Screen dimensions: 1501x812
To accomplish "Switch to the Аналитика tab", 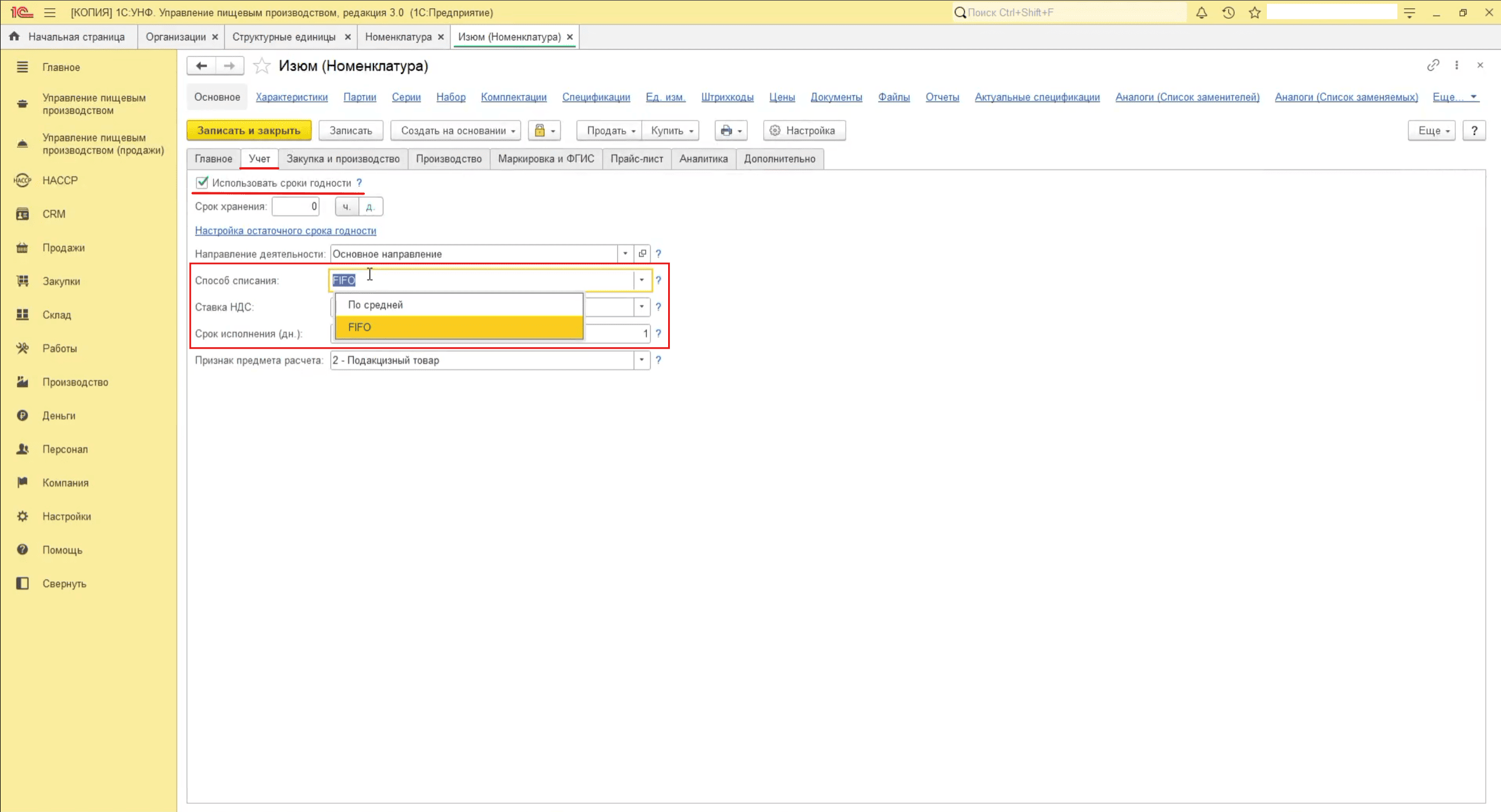I will 703,159.
